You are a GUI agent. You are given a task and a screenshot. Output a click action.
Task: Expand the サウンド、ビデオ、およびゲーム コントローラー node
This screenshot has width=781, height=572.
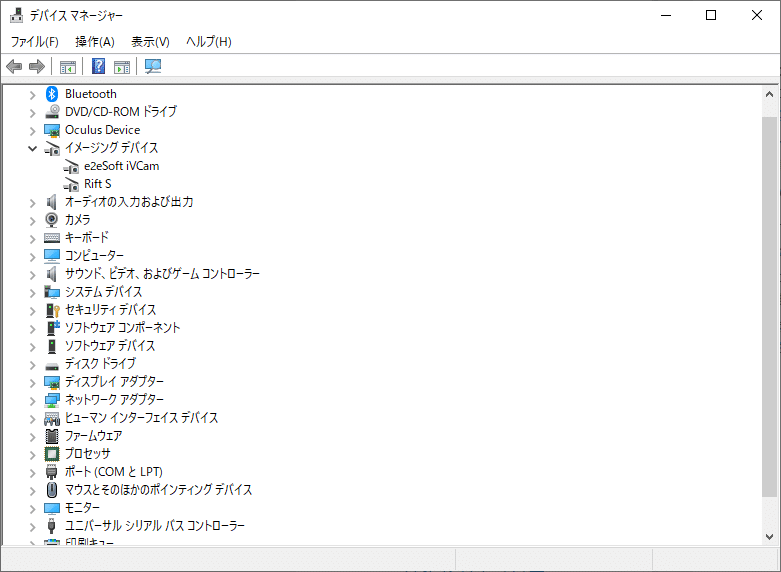(x=32, y=275)
